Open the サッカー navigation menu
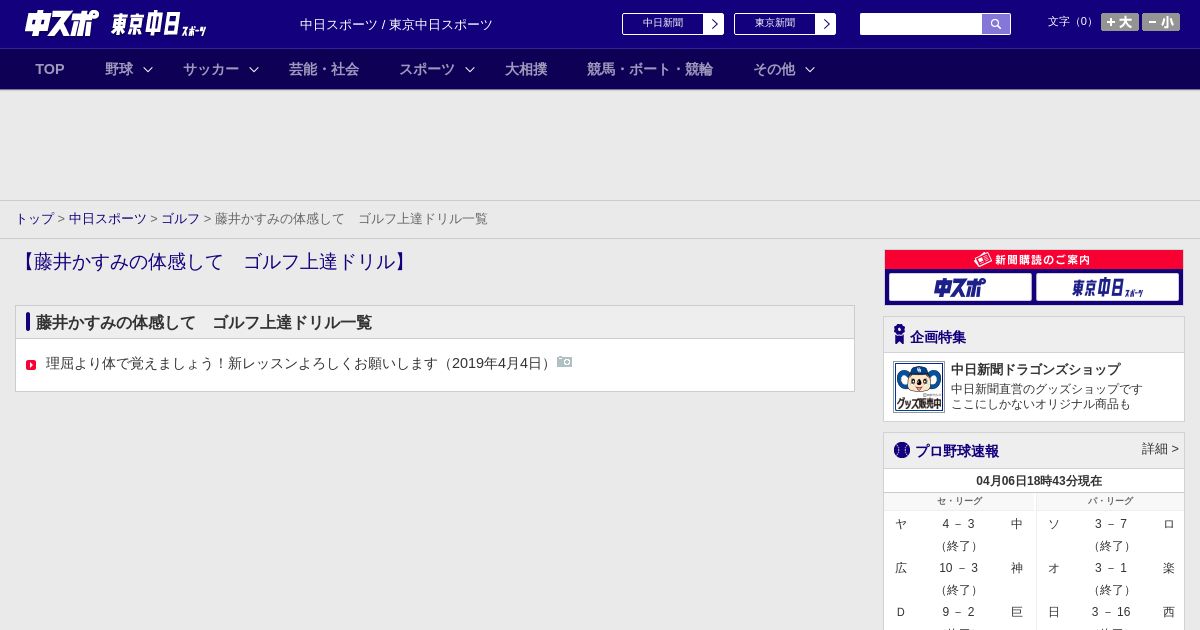1200x630 pixels. 211,69
